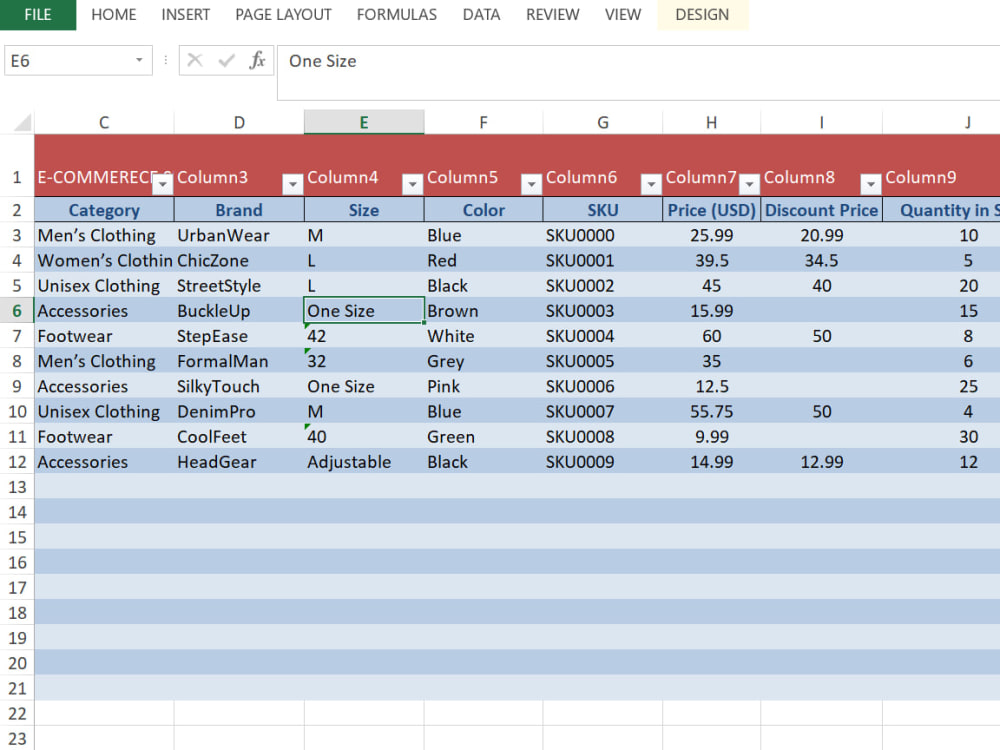
Task: Click the Select All corner triangle
Action: coord(22,122)
